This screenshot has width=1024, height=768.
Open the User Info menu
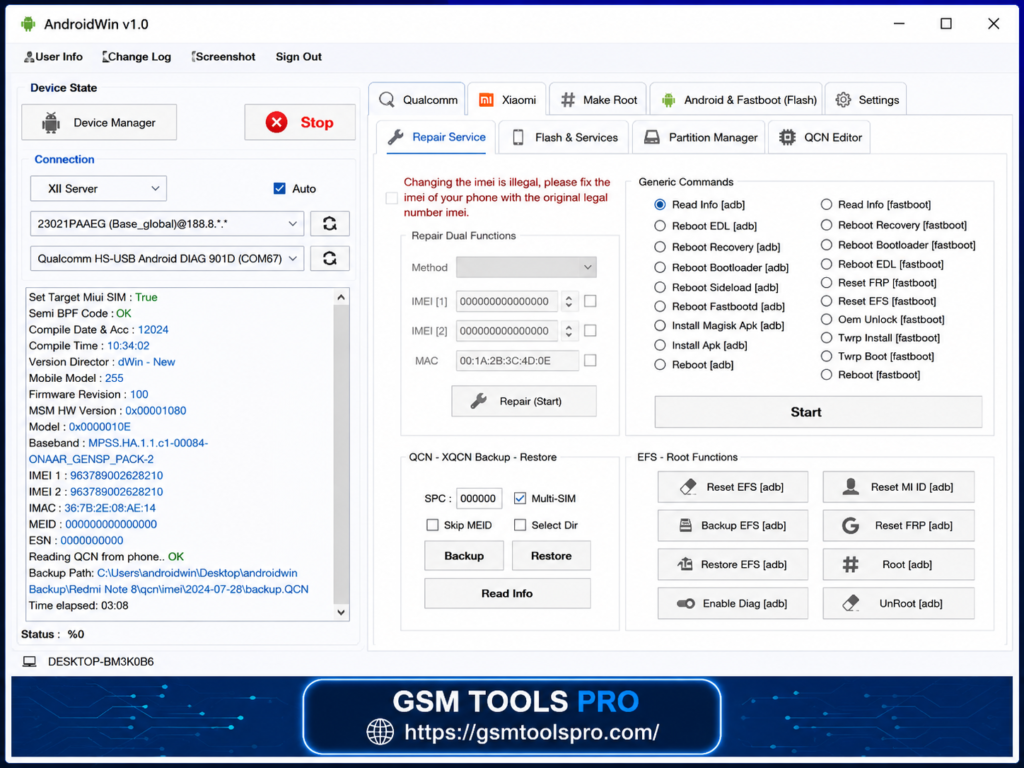[x=54, y=57]
